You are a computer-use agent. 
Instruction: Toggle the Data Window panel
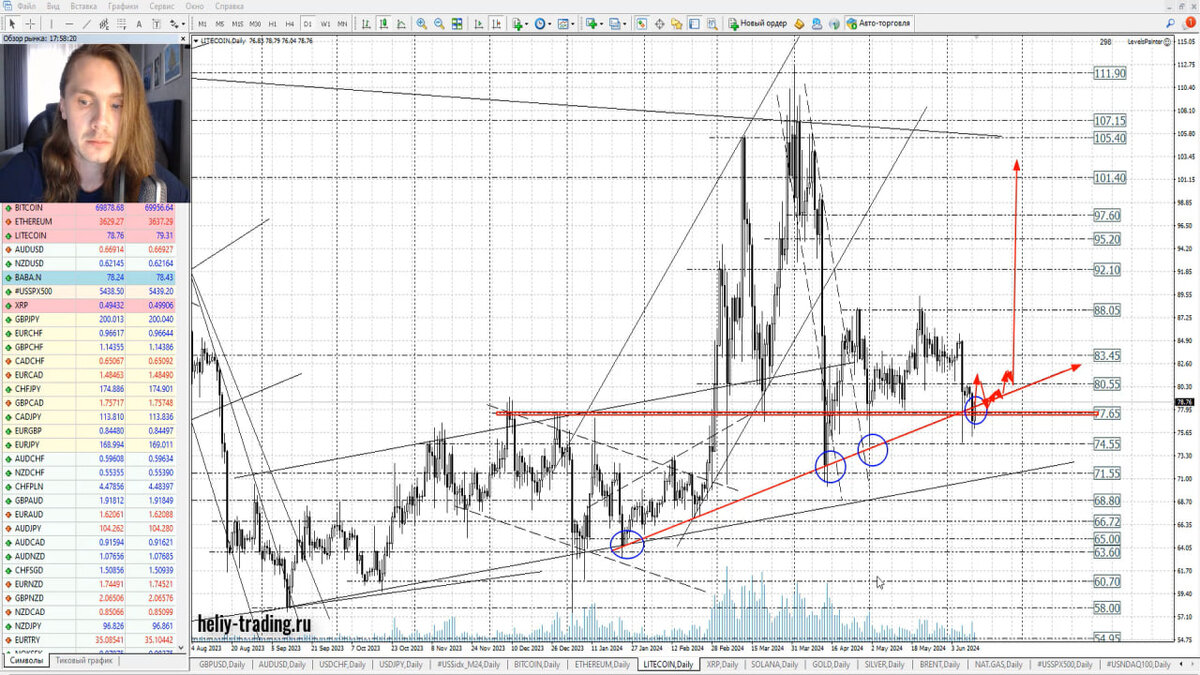click(x=660, y=23)
